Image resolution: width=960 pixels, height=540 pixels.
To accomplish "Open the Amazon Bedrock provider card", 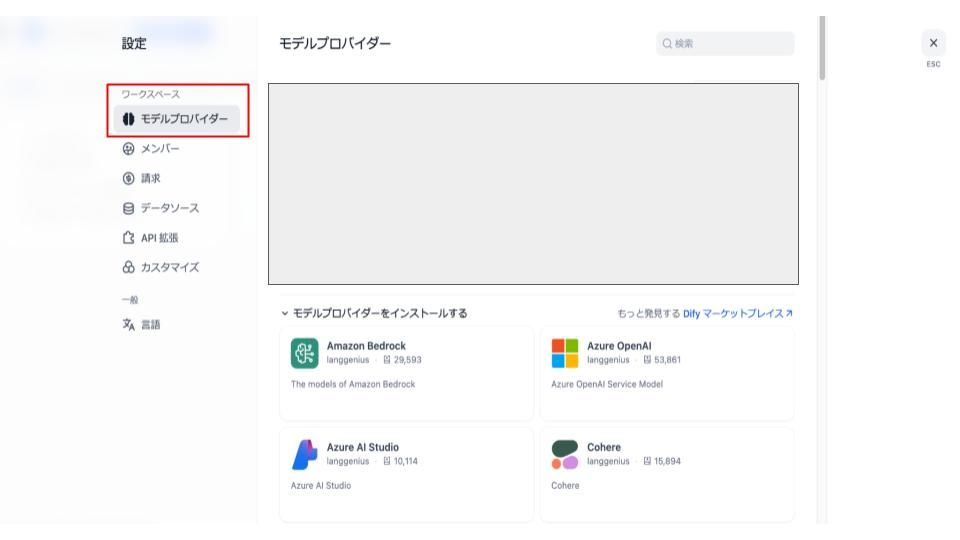I will pos(406,372).
